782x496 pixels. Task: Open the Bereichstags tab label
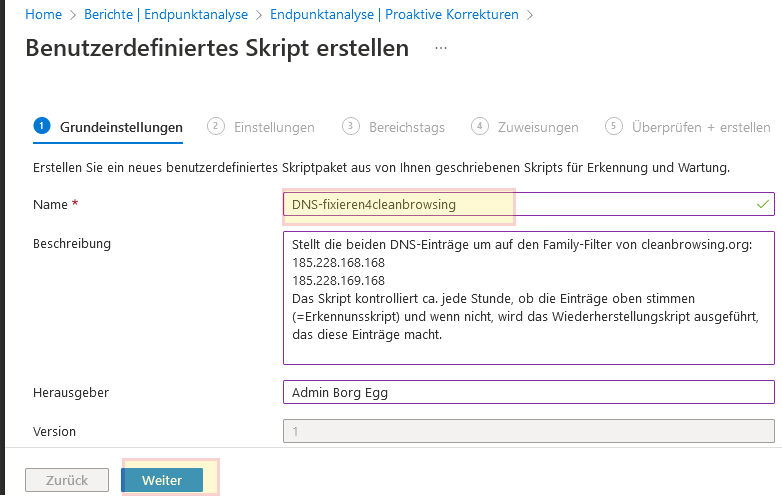click(407, 127)
